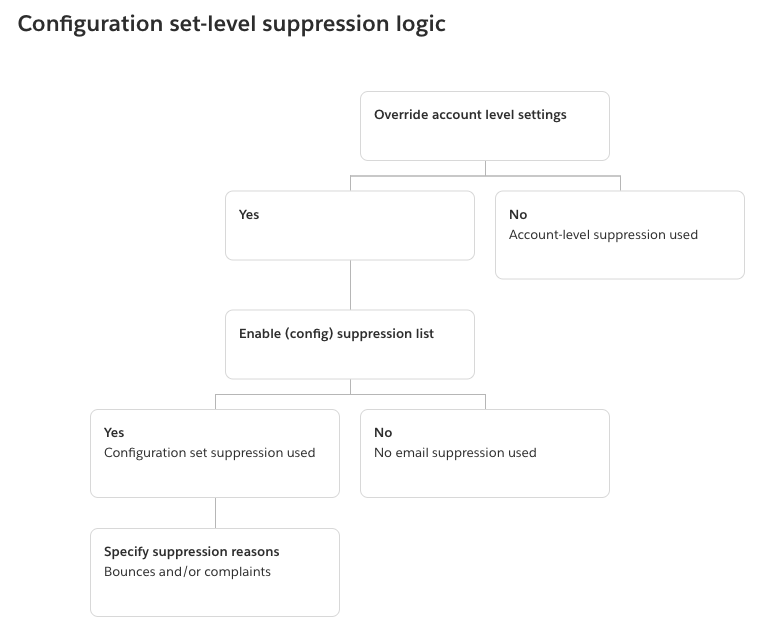Click the "Configuration set-level suppression logic" heading
The height and width of the screenshot is (632, 762).
(231, 25)
